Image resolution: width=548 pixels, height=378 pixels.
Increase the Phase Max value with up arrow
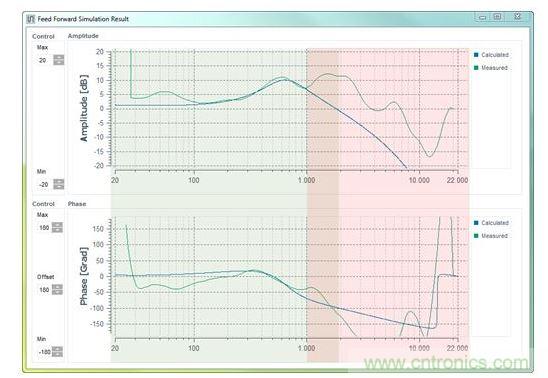57,225
